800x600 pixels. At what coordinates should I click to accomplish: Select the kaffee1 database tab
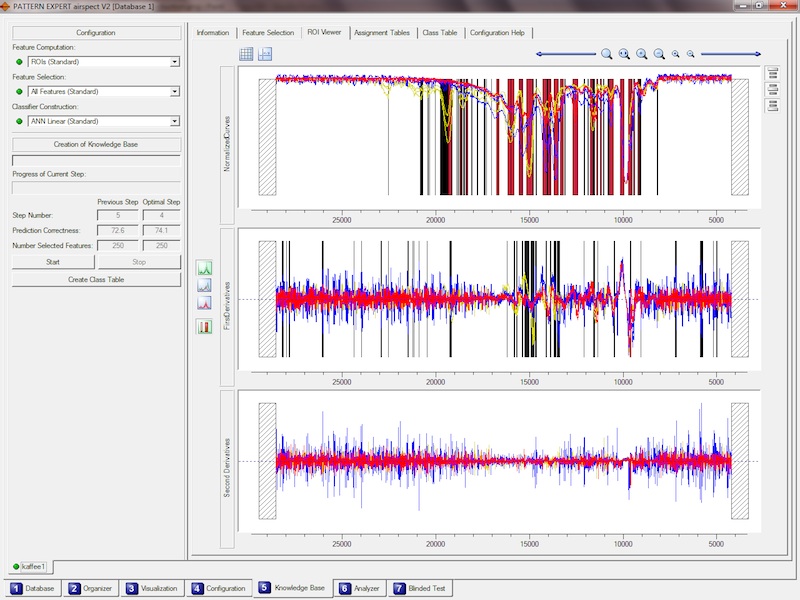coord(31,567)
